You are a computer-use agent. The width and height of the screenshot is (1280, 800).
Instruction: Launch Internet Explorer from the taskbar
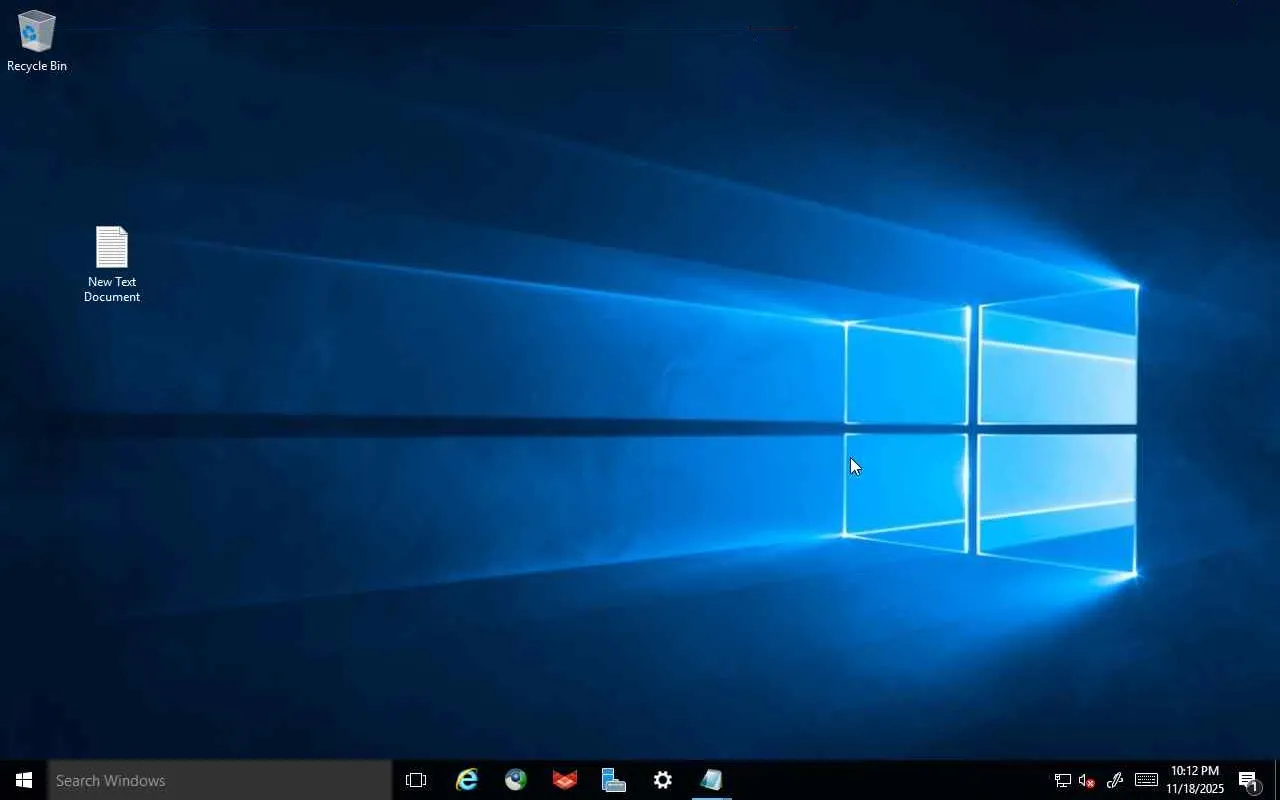[x=466, y=780]
